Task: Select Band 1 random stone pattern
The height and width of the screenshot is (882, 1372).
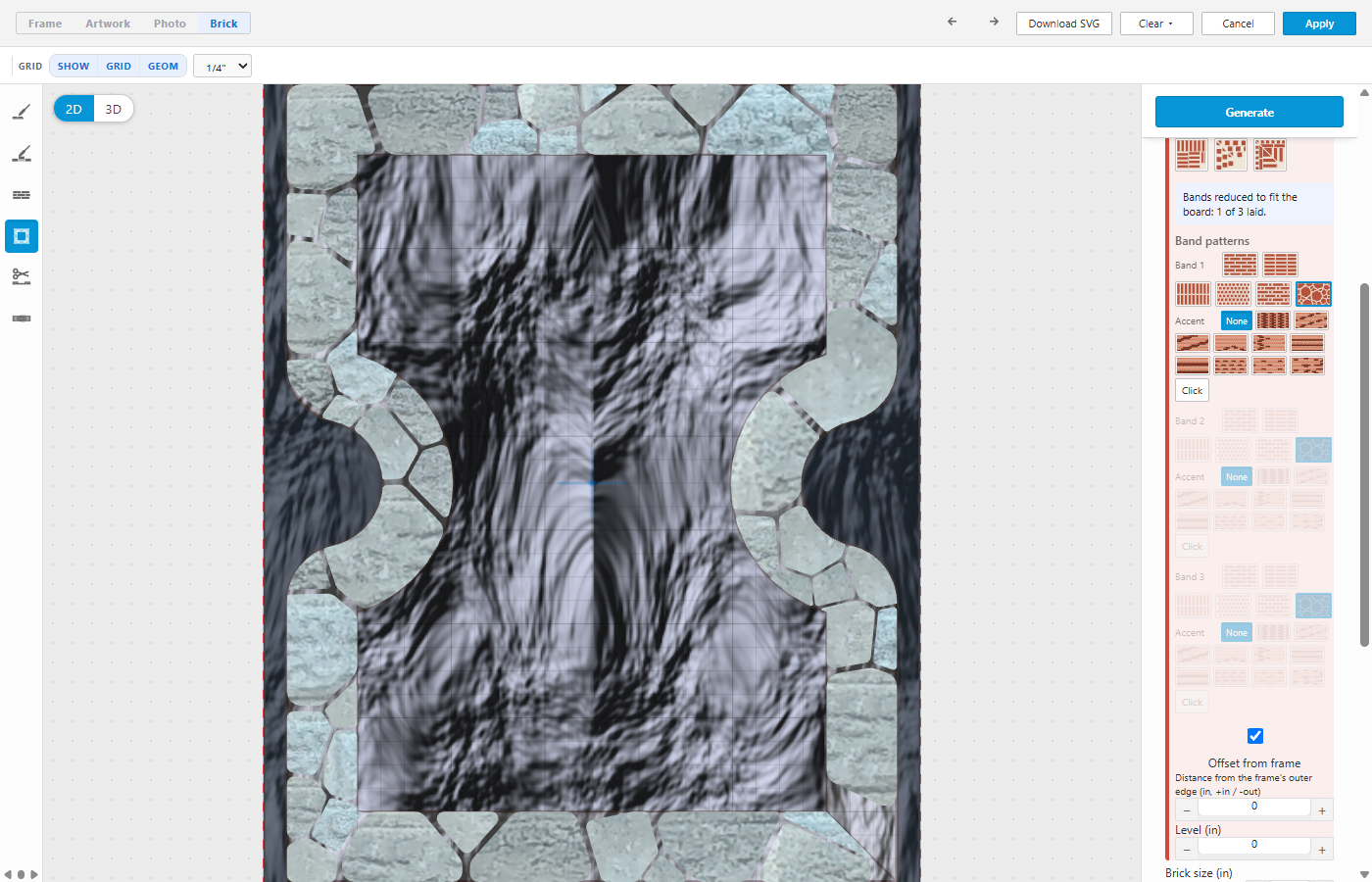Action: (x=1313, y=294)
